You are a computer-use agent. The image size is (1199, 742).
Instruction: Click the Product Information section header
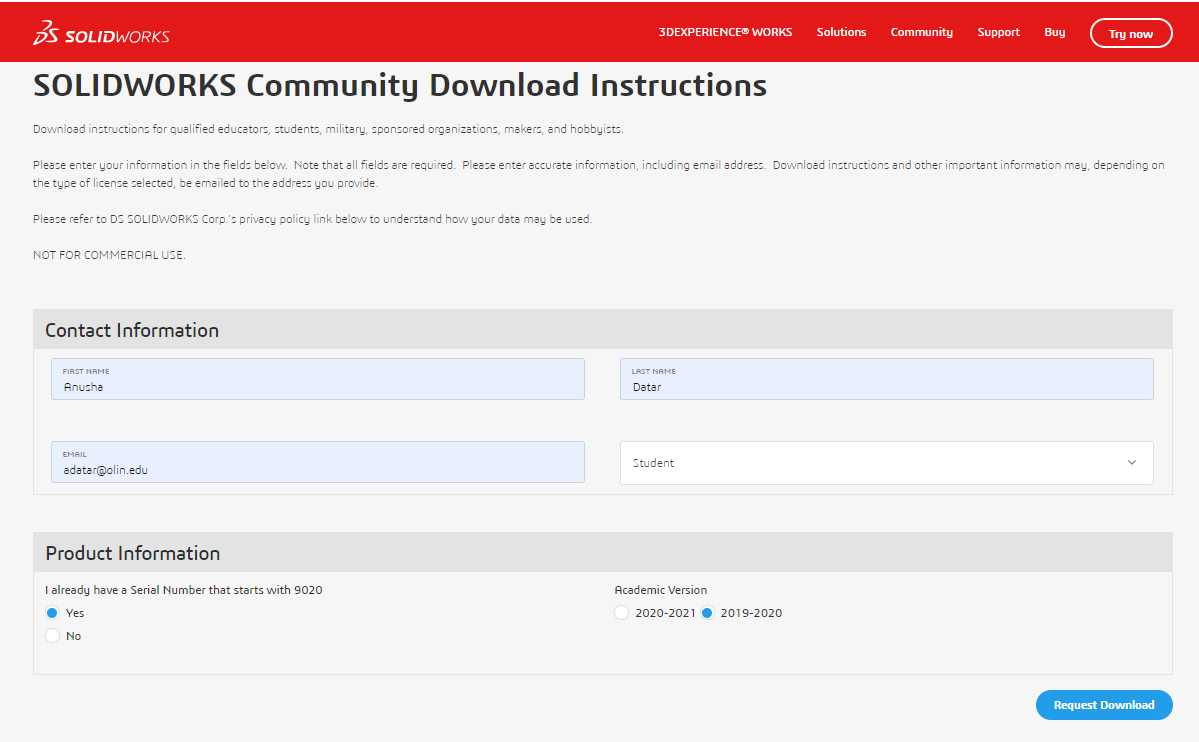coord(132,553)
